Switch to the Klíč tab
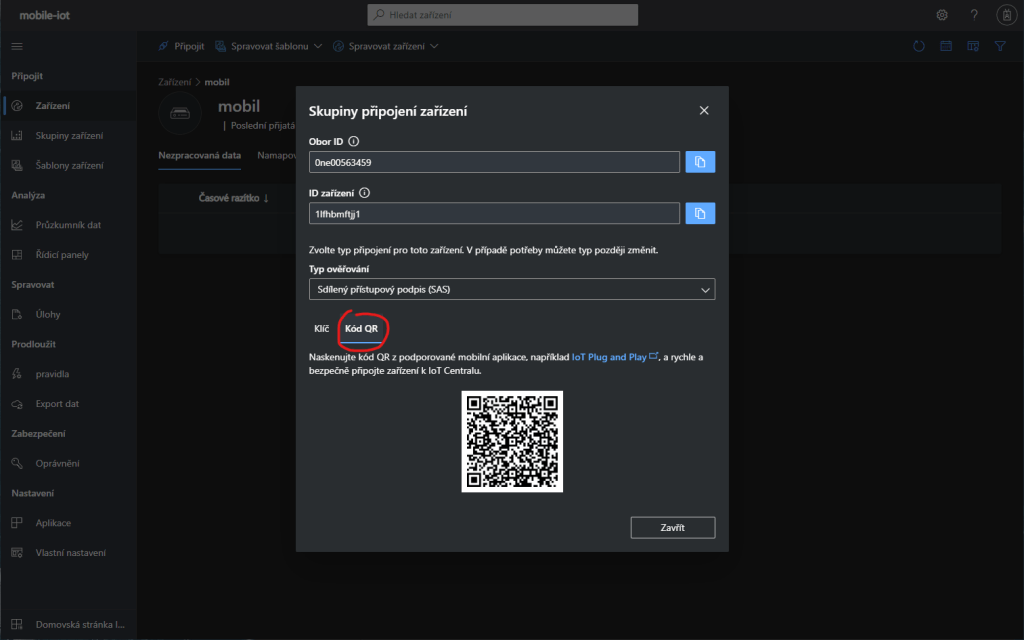The width and height of the screenshot is (1024, 640). click(321, 328)
